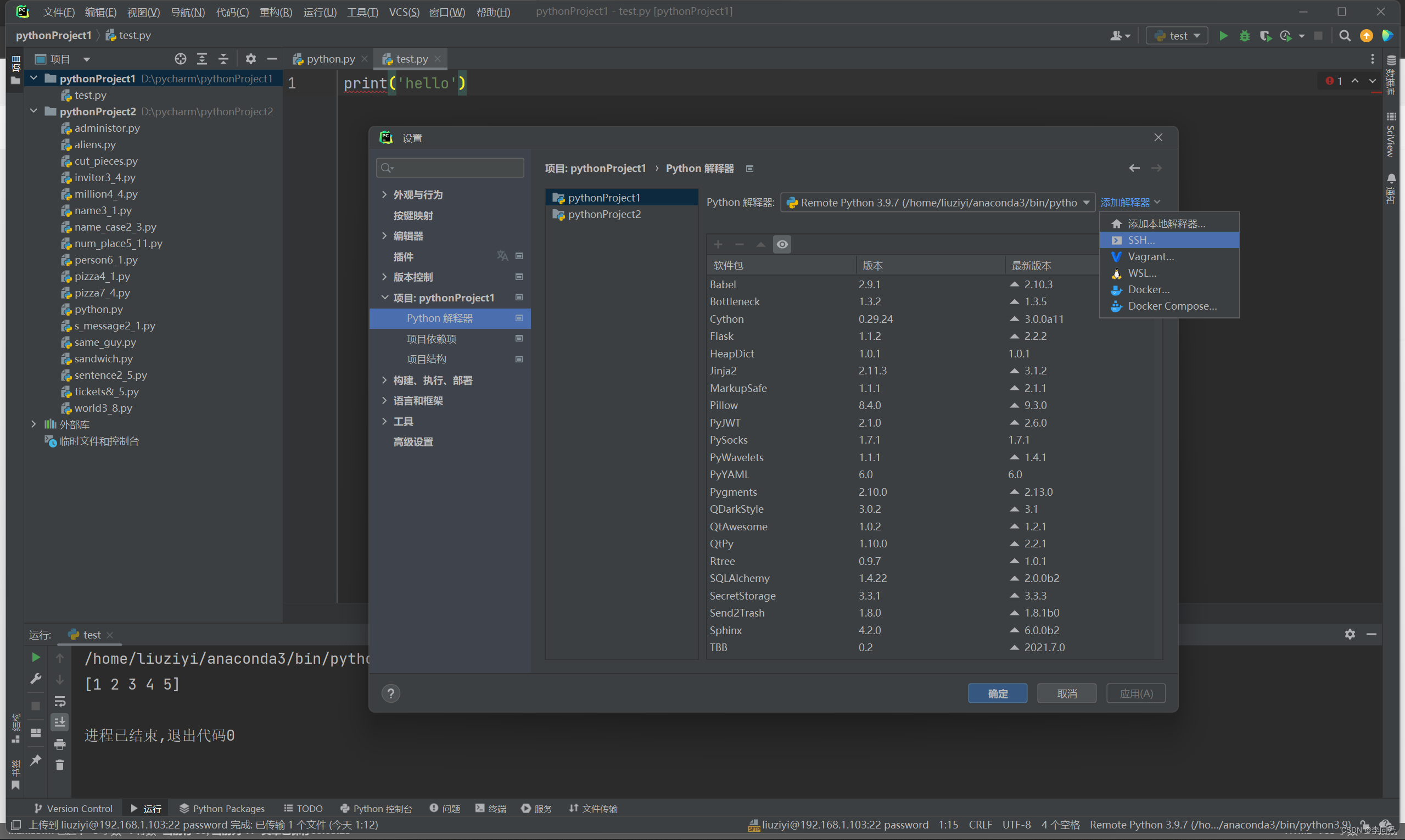This screenshot has height=840, width=1405.
Task: Click the add package plus icon
Action: tap(718, 244)
